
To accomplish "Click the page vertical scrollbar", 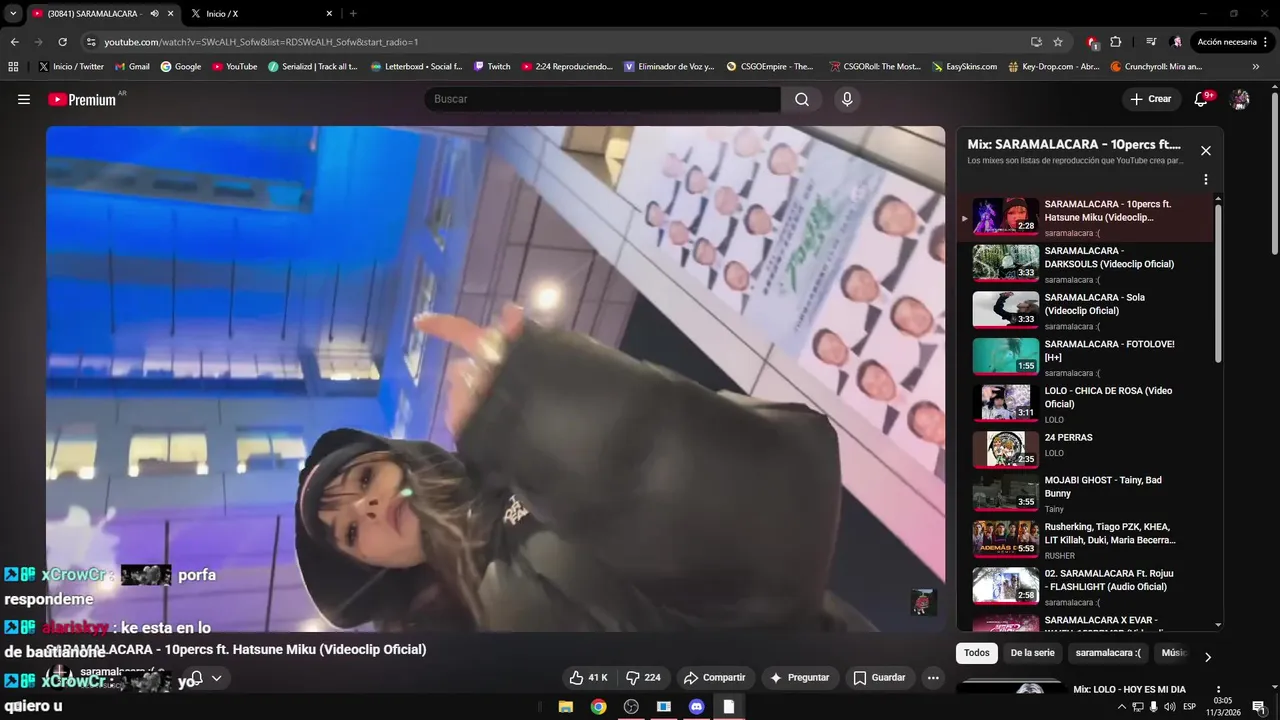I will 1274,175.
